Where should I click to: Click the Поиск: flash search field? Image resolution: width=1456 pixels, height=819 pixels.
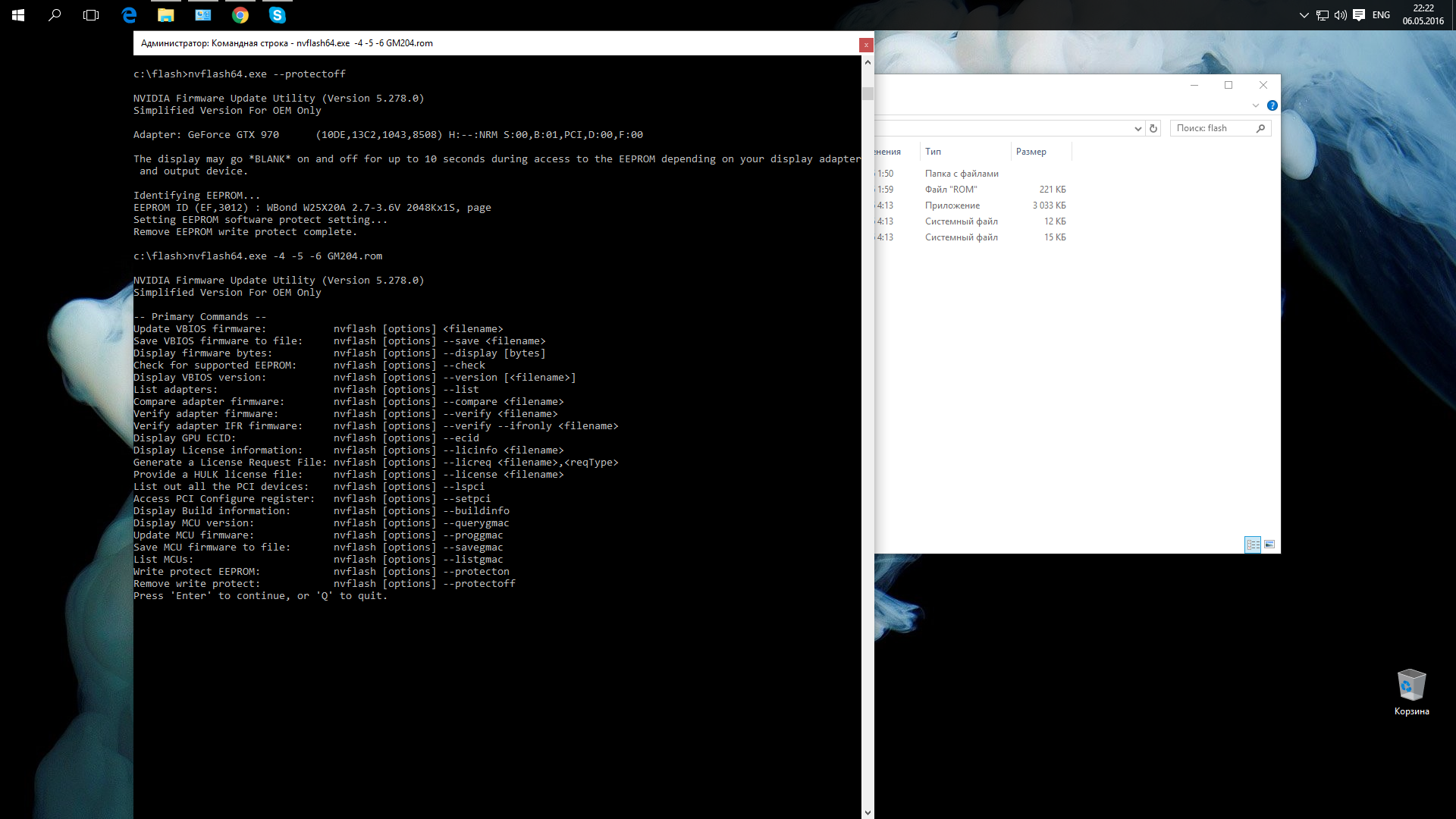pyautogui.click(x=1212, y=128)
